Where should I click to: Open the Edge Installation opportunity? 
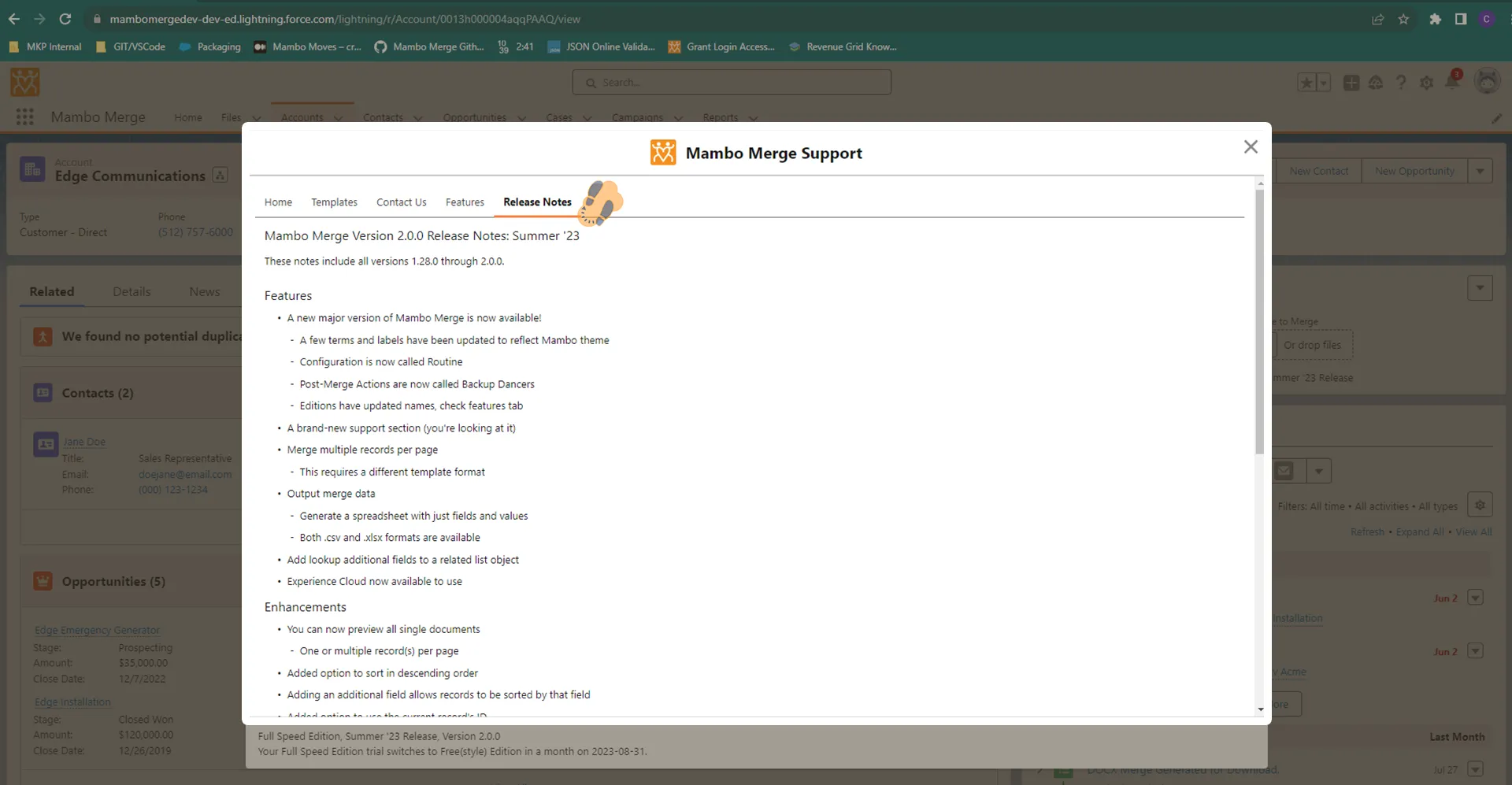tap(72, 702)
